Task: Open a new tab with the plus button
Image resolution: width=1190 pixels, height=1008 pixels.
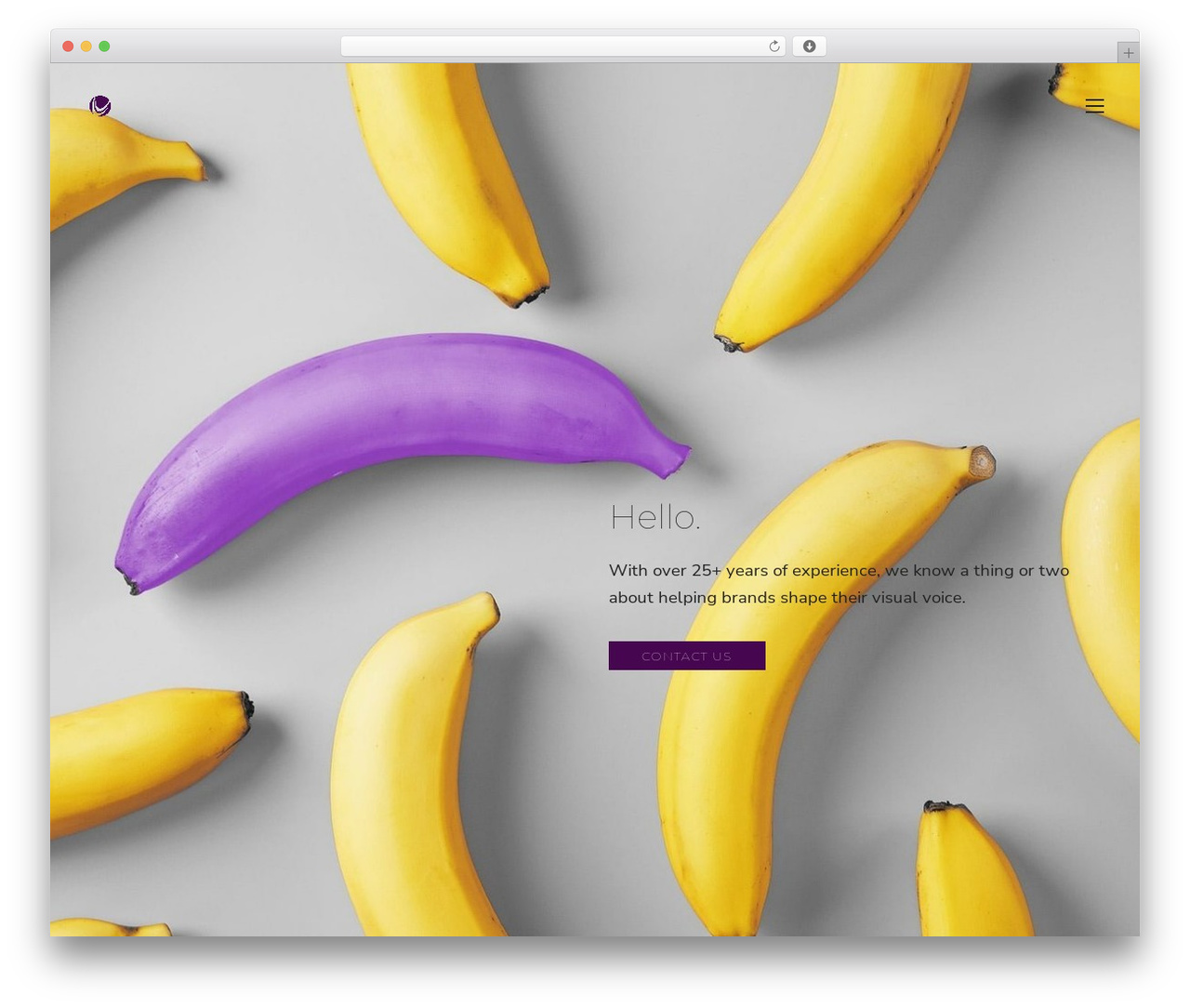Action: click(1128, 53)
